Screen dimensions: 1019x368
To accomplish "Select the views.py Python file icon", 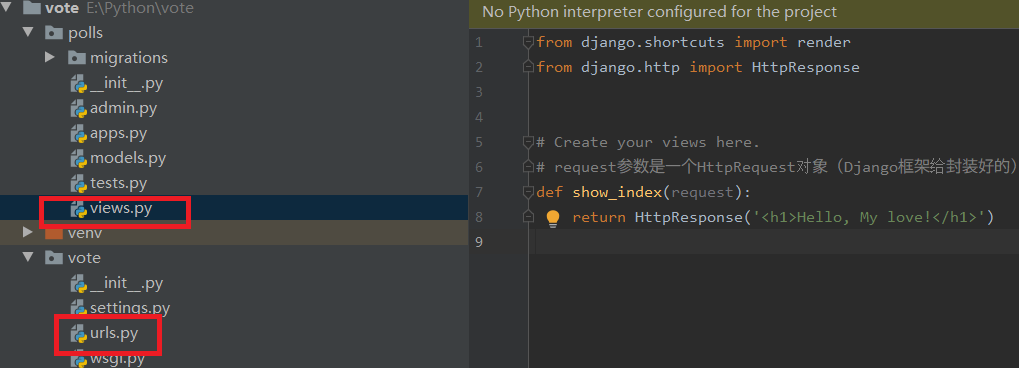I will 79,209.
